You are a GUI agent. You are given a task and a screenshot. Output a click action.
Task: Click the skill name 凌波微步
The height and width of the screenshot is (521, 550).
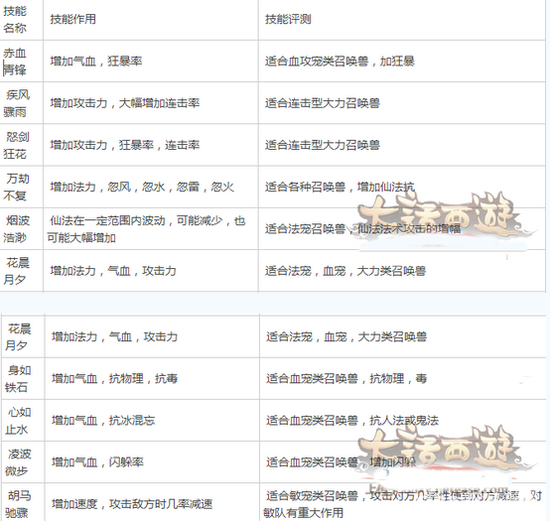click(x=18, y=462)
